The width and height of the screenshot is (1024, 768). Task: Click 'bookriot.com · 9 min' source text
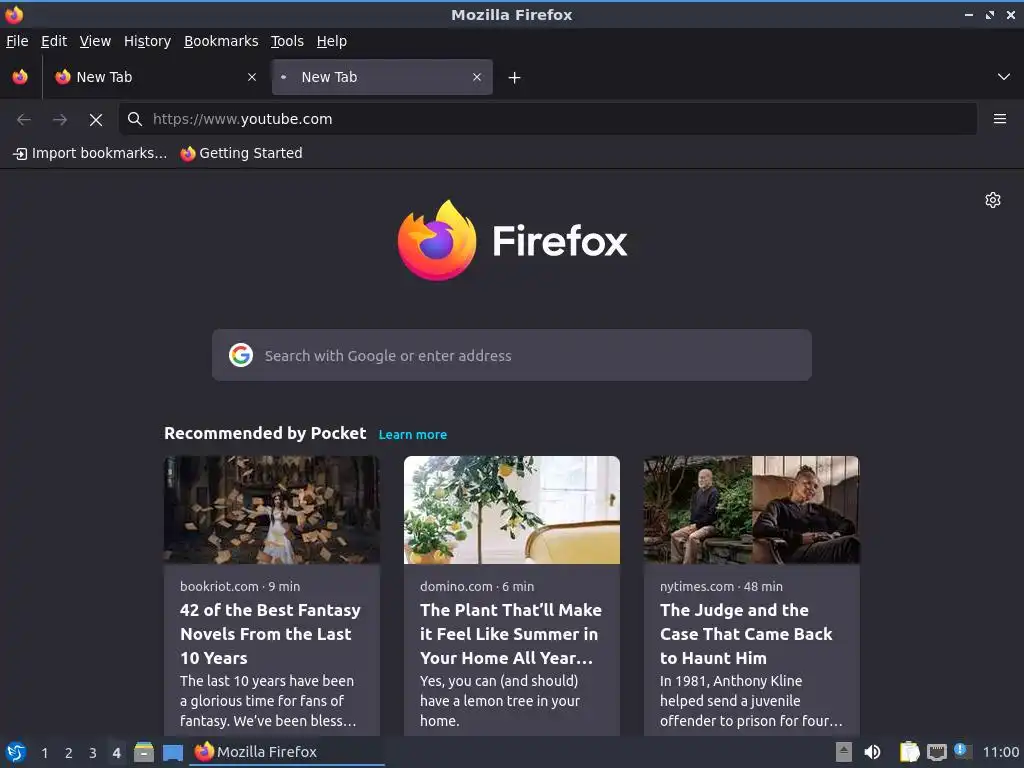tap(240, 586)
